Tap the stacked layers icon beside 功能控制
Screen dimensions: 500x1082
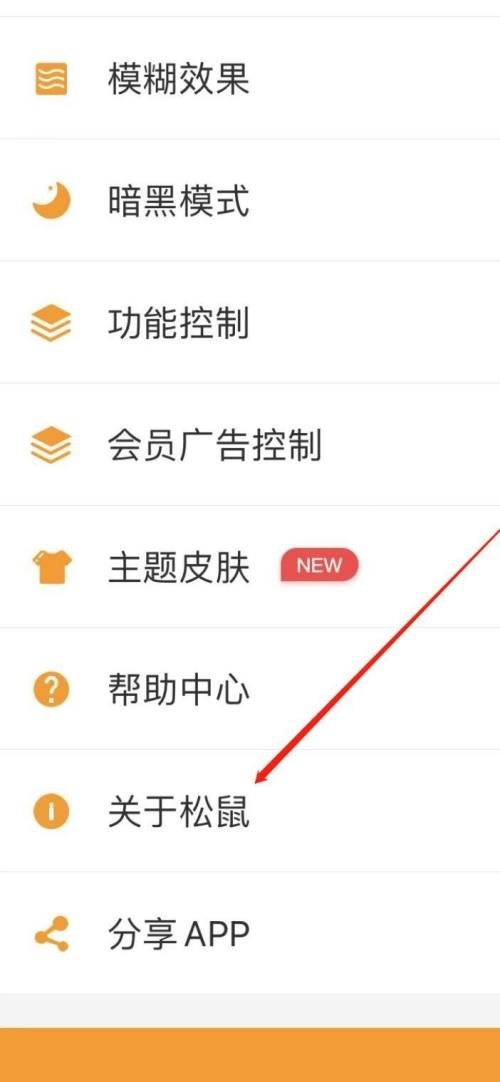51,323
